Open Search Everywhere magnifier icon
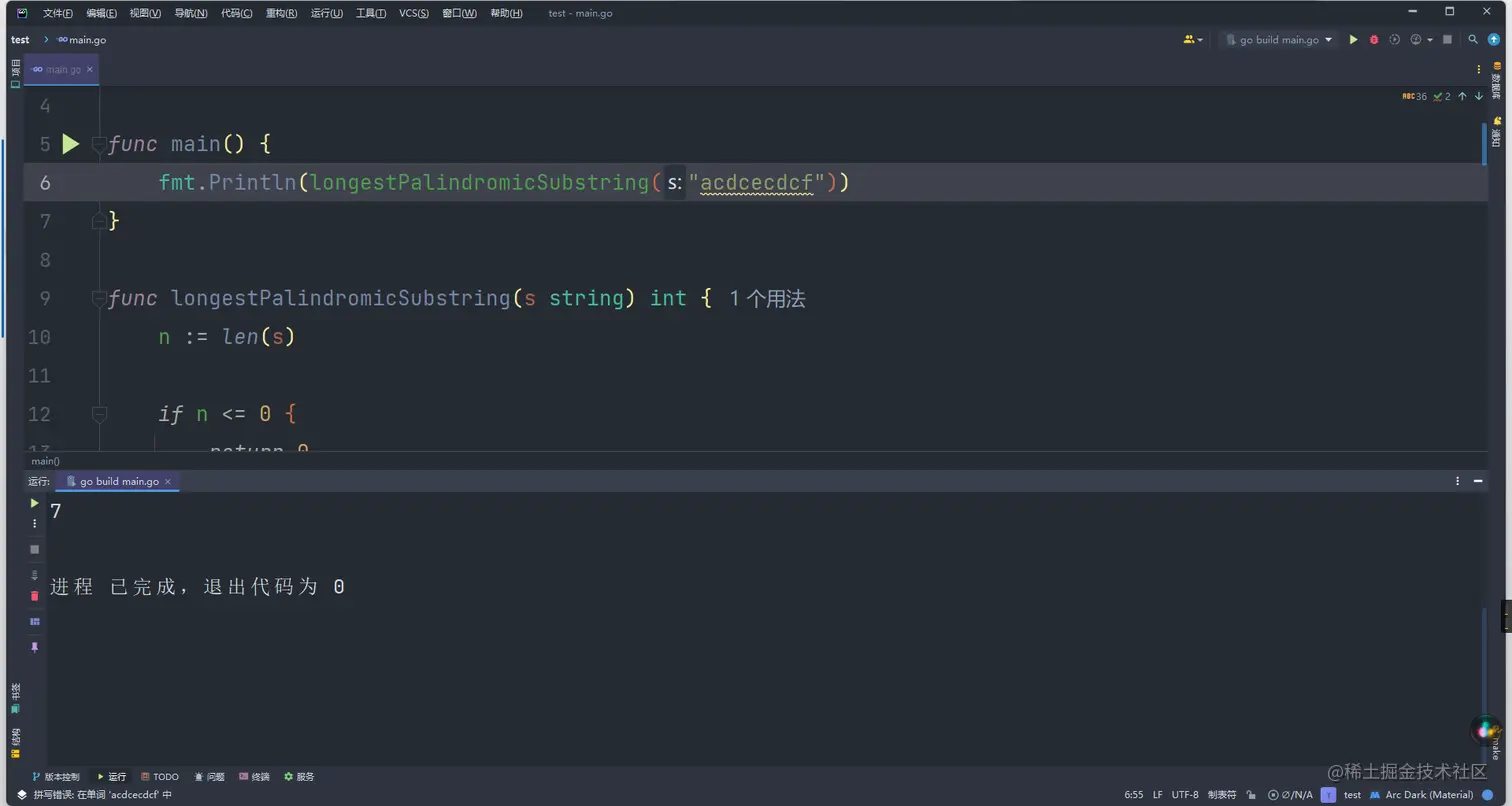This screenshot has height=806, width=1512. (1473, 40)
